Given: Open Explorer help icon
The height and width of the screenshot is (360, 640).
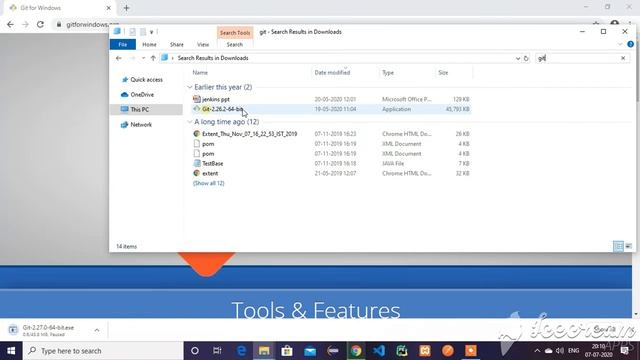Looking at the screenshot, I should pos(630,44).
